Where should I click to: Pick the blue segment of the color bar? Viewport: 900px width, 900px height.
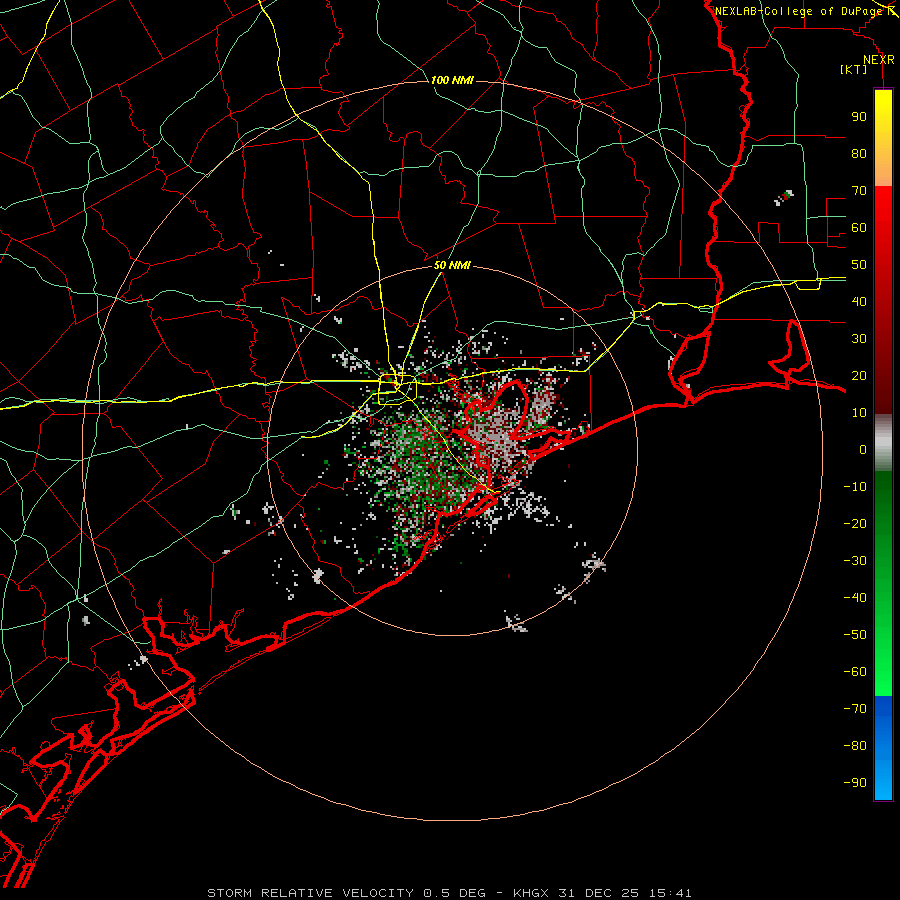tap(883, 748)
